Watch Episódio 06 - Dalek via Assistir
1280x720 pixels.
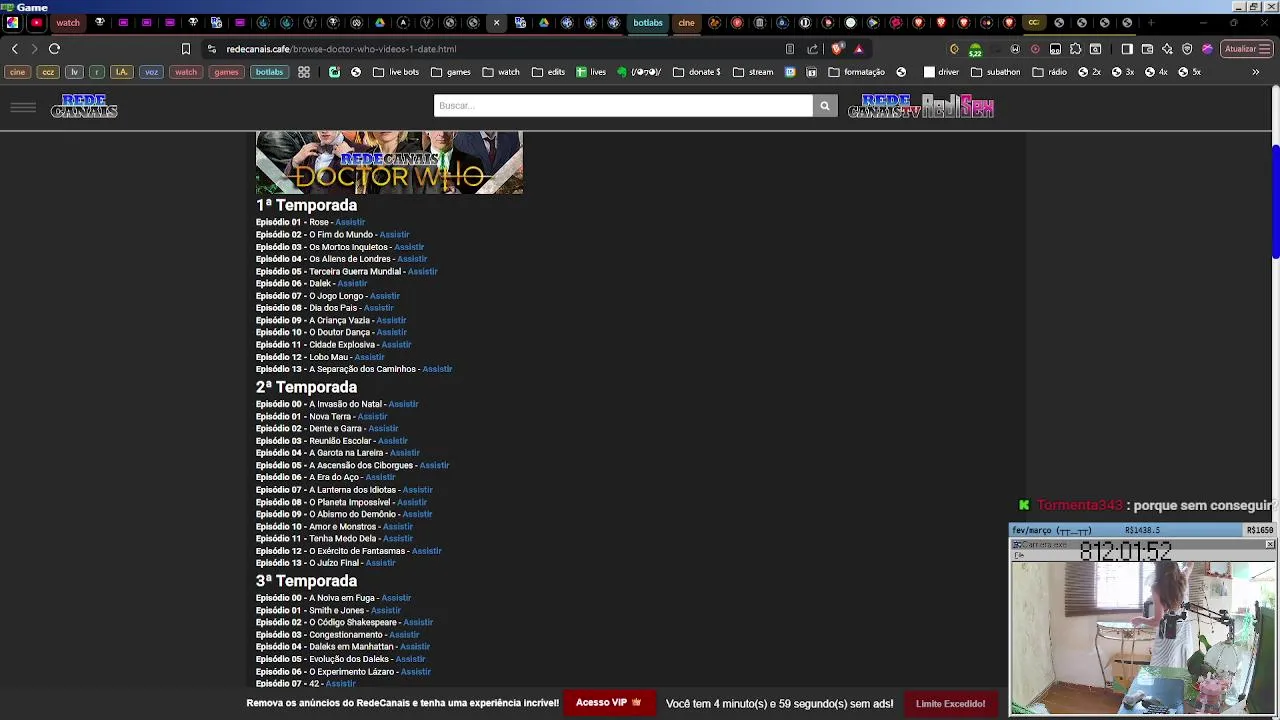click(x=352, y=284)
